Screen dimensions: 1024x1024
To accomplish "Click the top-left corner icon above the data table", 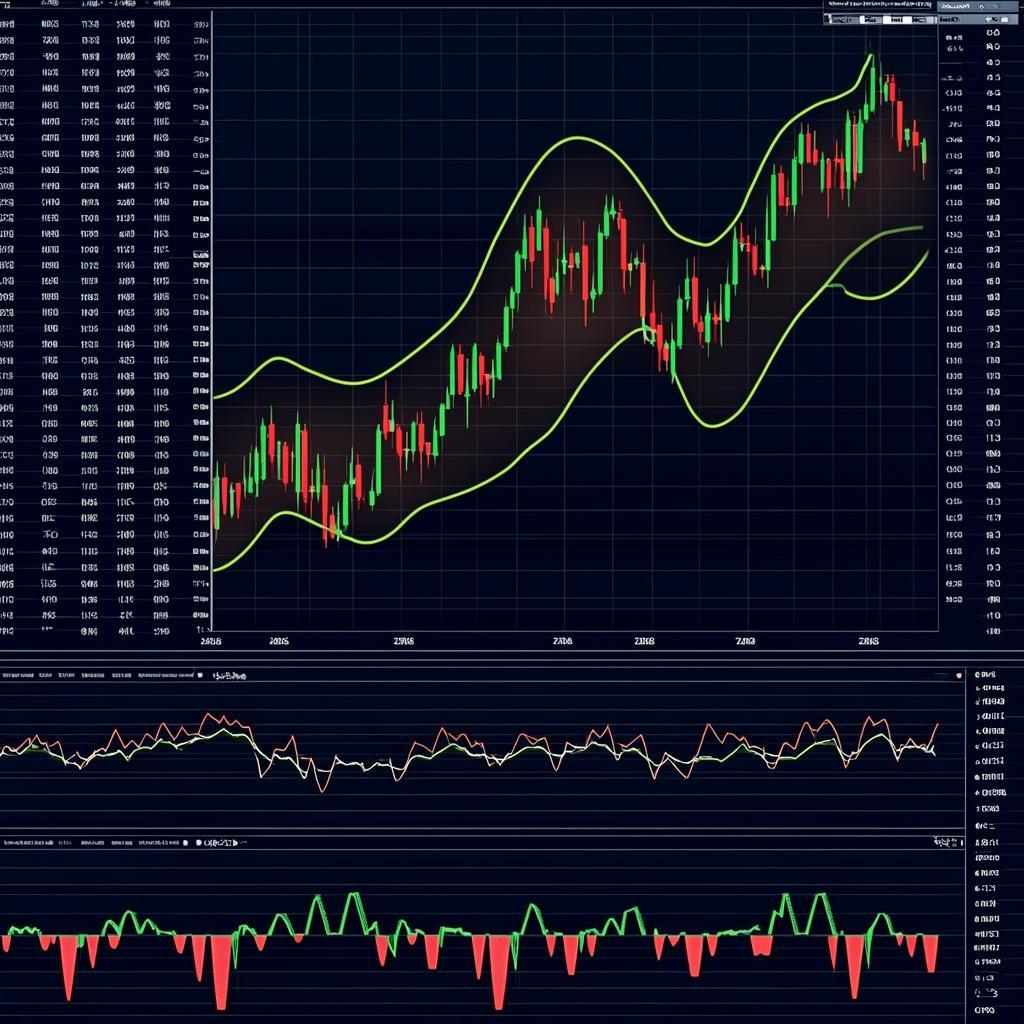I will pos(7,5).
